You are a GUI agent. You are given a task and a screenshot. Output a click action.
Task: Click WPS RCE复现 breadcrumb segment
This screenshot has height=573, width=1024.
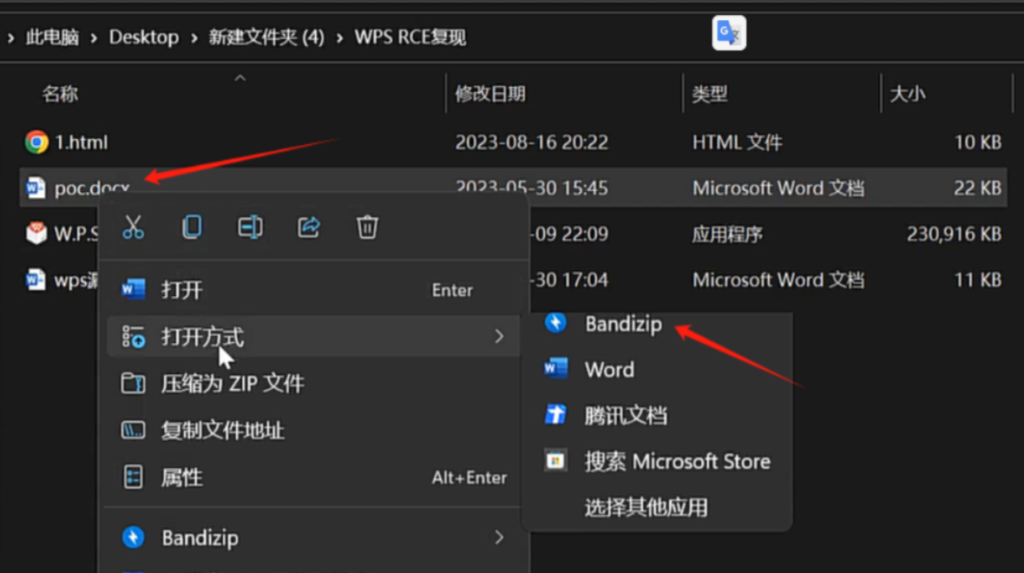tap(410, 37)
